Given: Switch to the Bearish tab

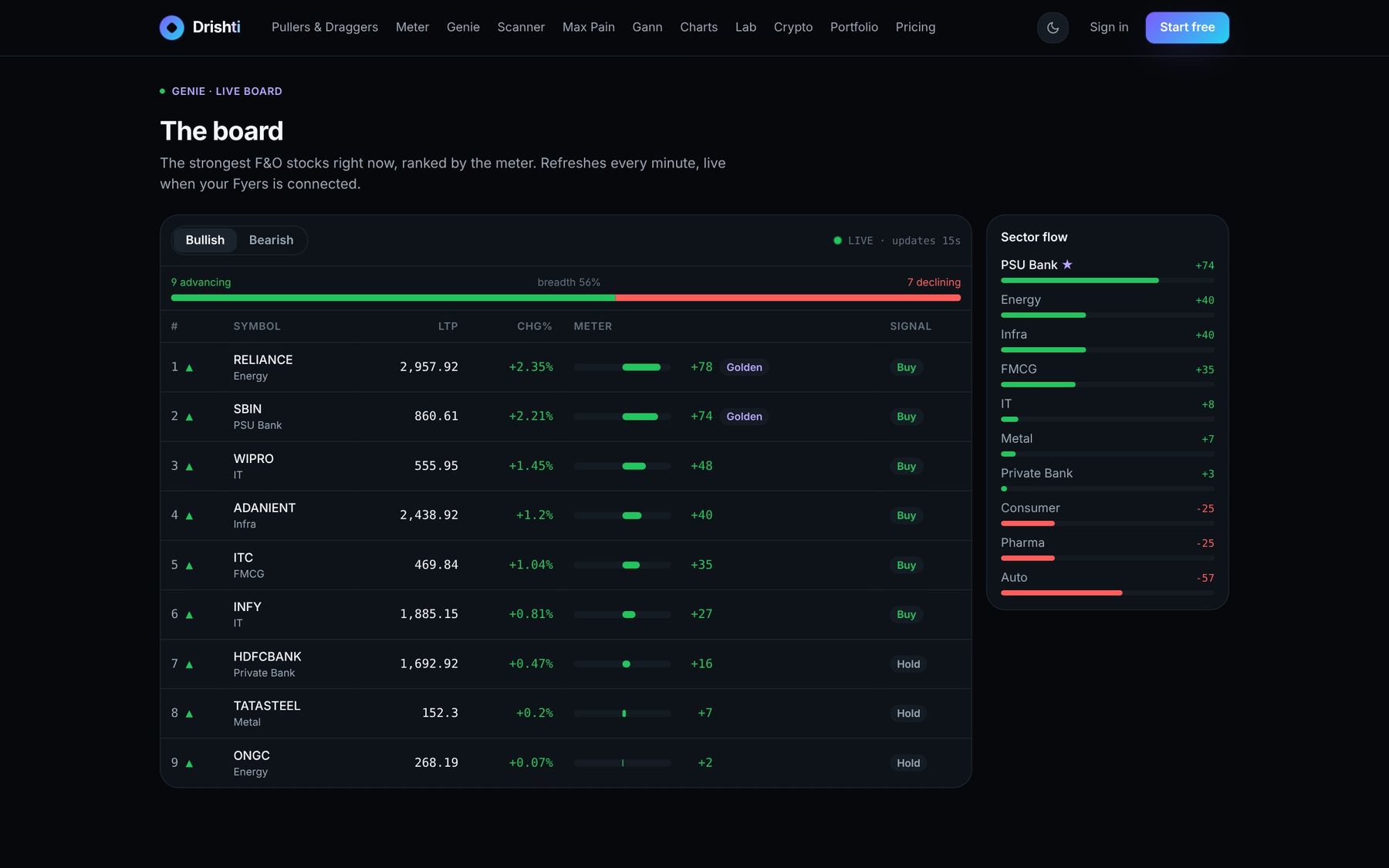Looking at the screenshot, I should pos(271,240).
